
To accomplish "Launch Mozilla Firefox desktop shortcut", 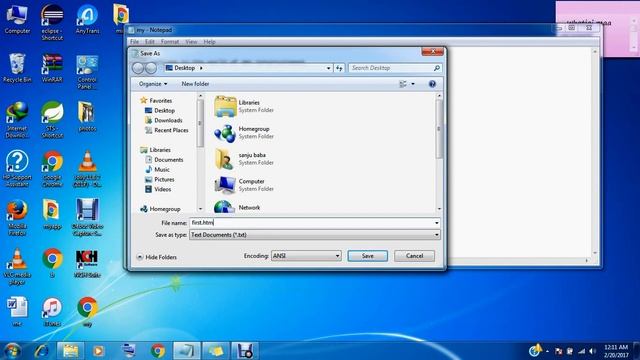I will (x=17, y=218).
